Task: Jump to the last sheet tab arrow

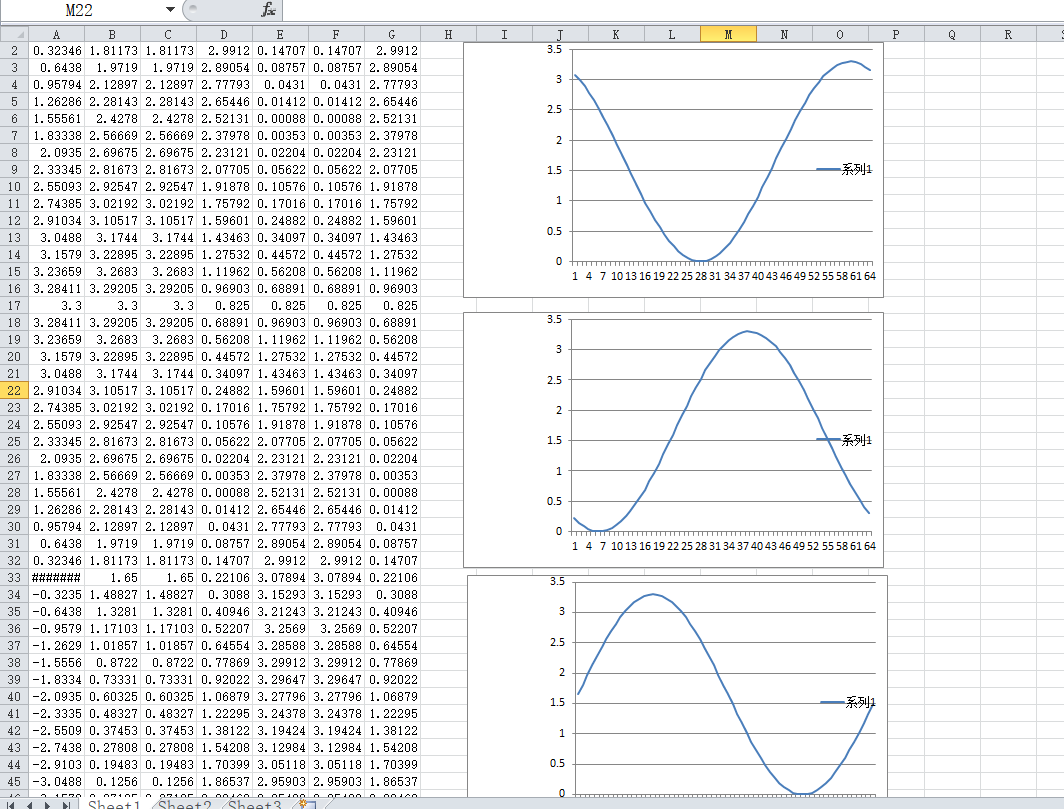Action: (66, 805)
